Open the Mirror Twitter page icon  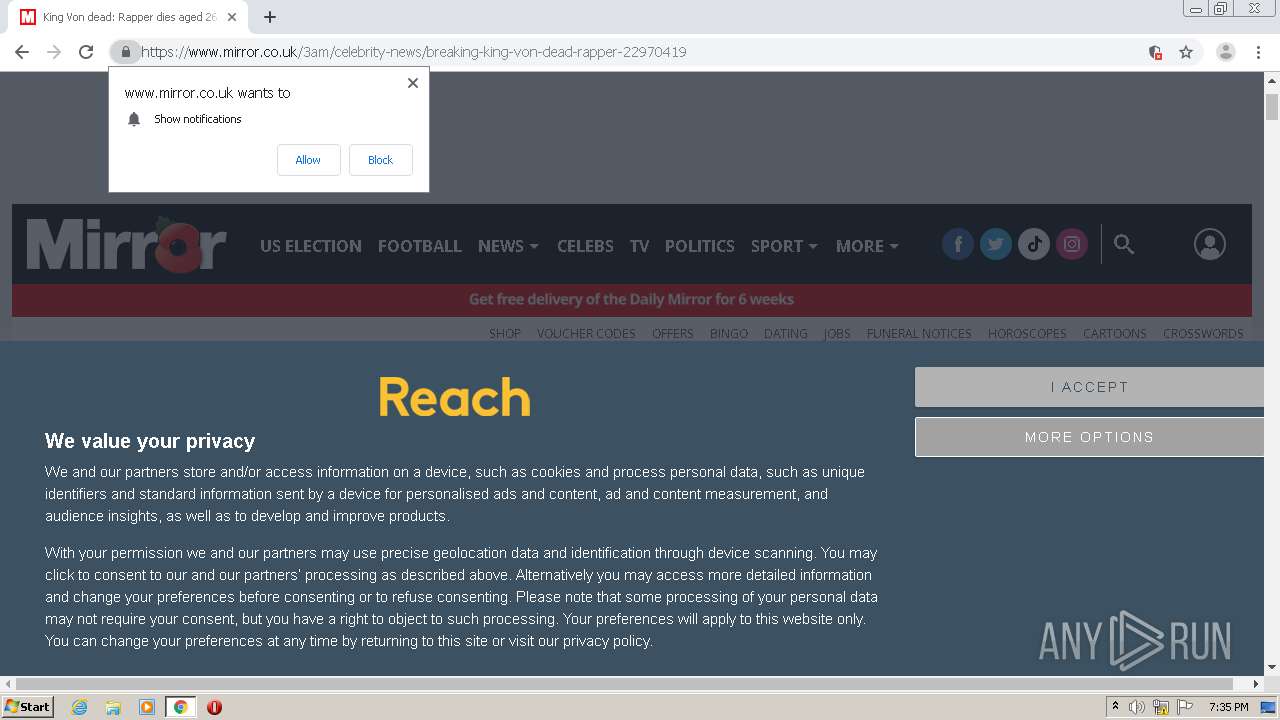coord(996,244)
